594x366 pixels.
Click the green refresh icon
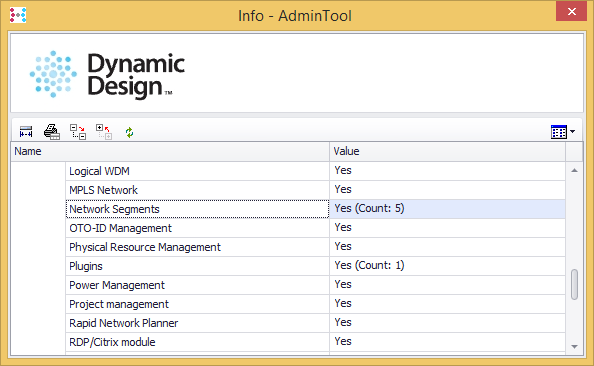[130, 133]
